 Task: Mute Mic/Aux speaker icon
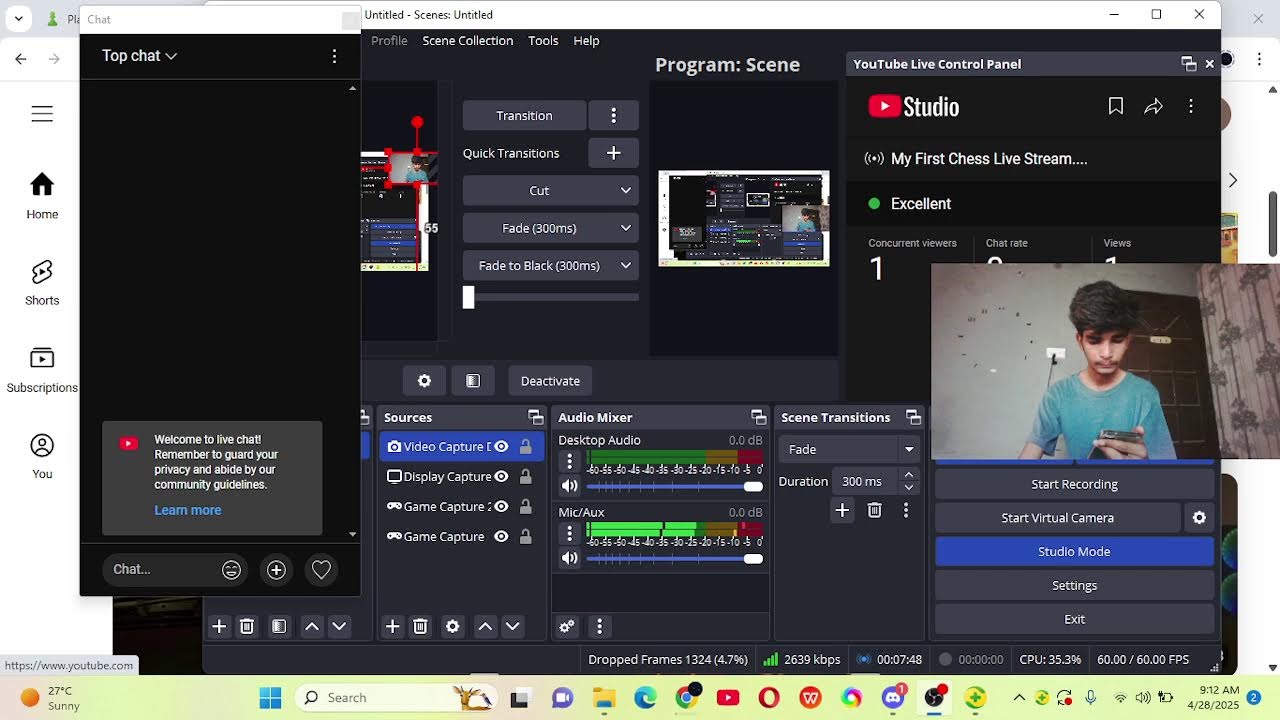[570, 558]
